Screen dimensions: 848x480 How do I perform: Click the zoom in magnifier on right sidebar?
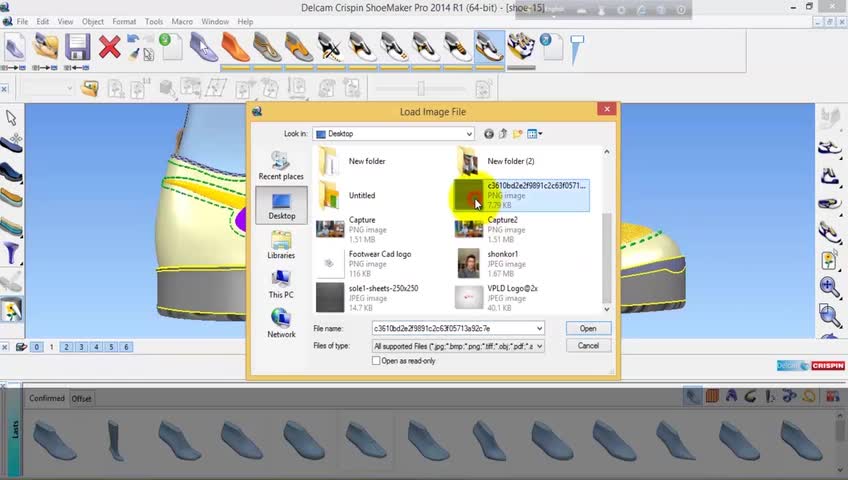tap(830, 287)
